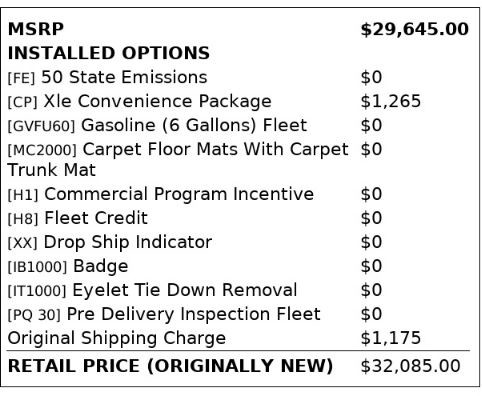Viewport: 482px width, 396px height.
Task: Select the $32,085.00 retail price total
Action: click(x=410, y=366)
